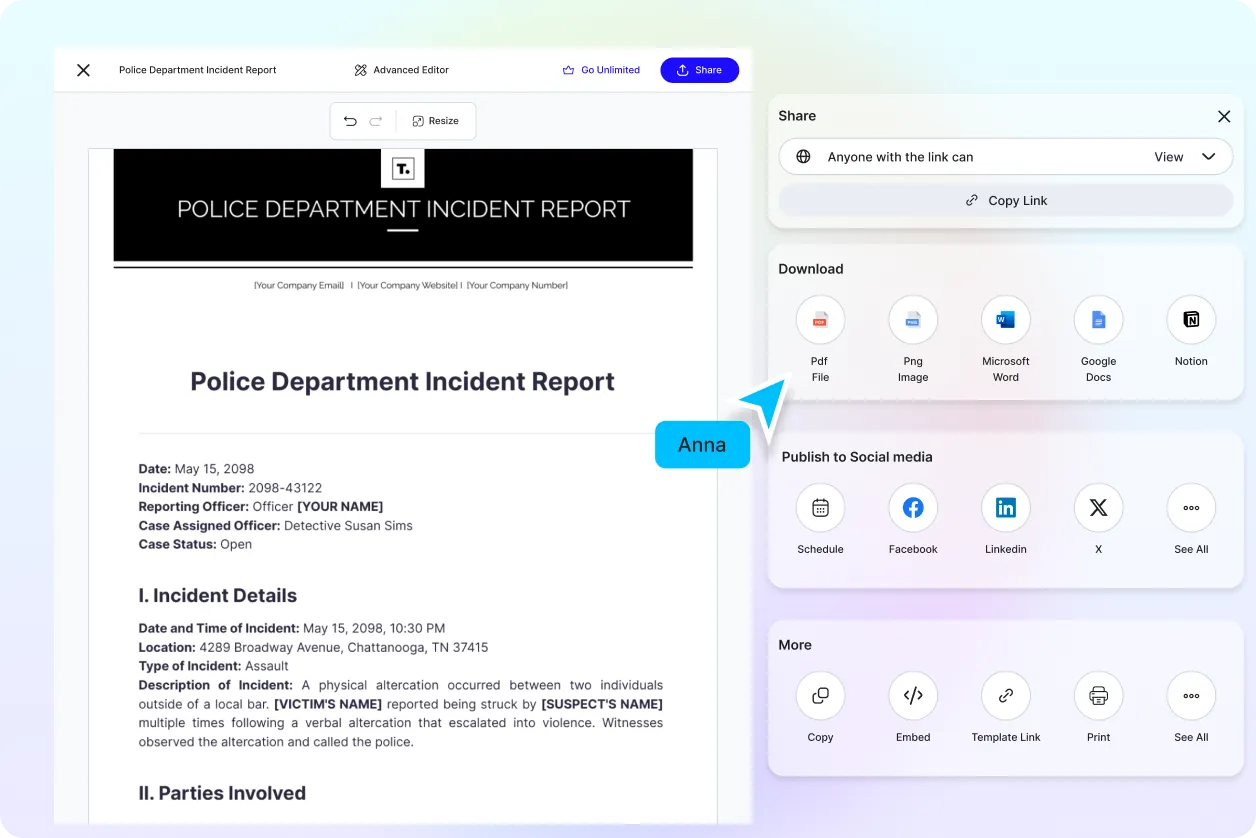Viewport: 1256px width, 838px height.
Task: Click the document heading 'Police Department Incident Report'
Action: 403,381
